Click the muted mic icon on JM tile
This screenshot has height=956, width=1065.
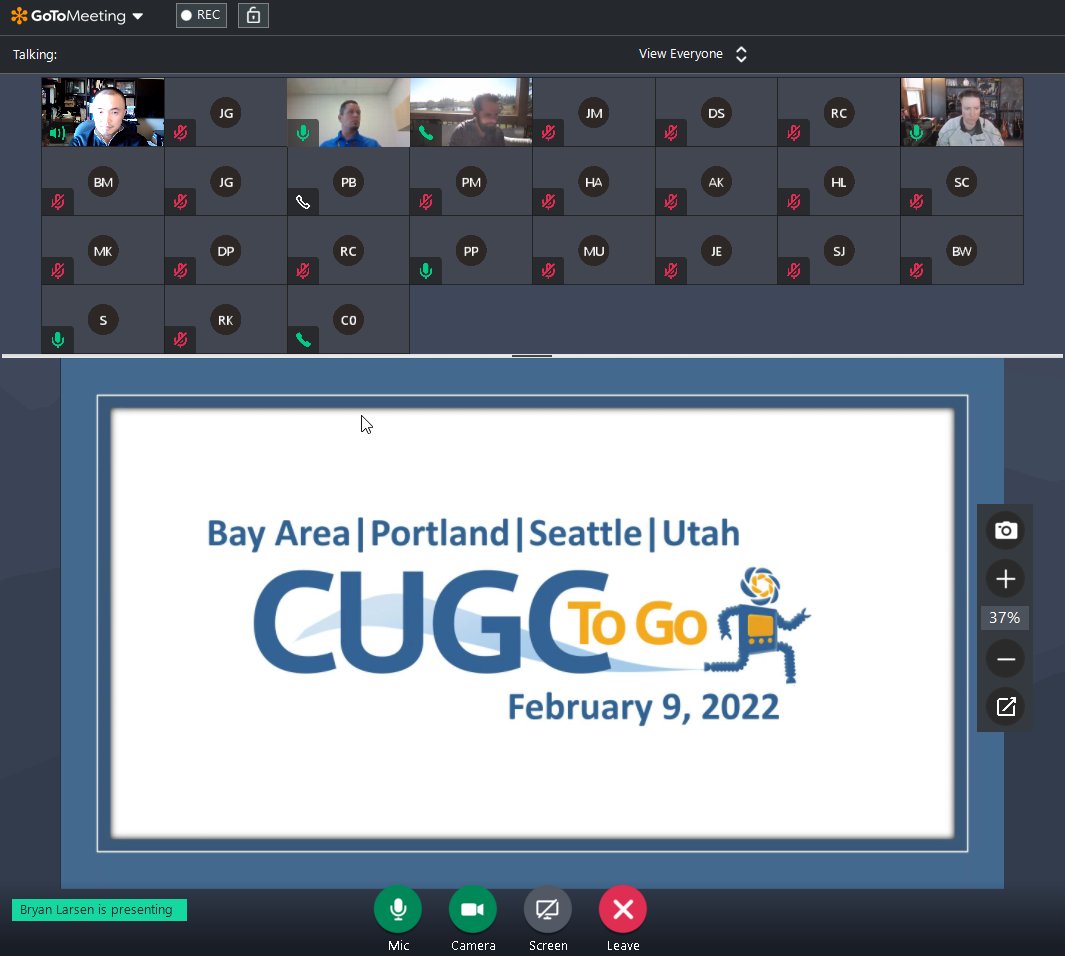(x=549, y=132)
